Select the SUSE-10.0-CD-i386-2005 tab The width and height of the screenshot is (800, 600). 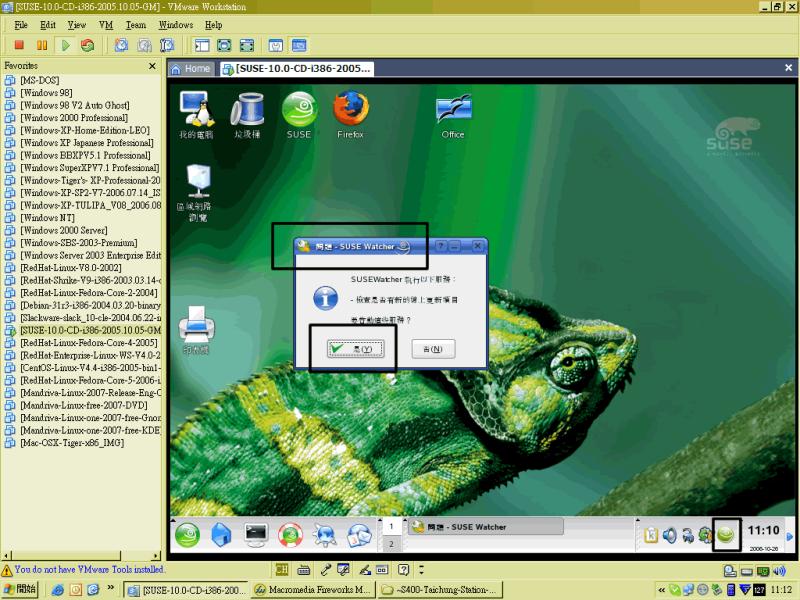tap(297, 69)
